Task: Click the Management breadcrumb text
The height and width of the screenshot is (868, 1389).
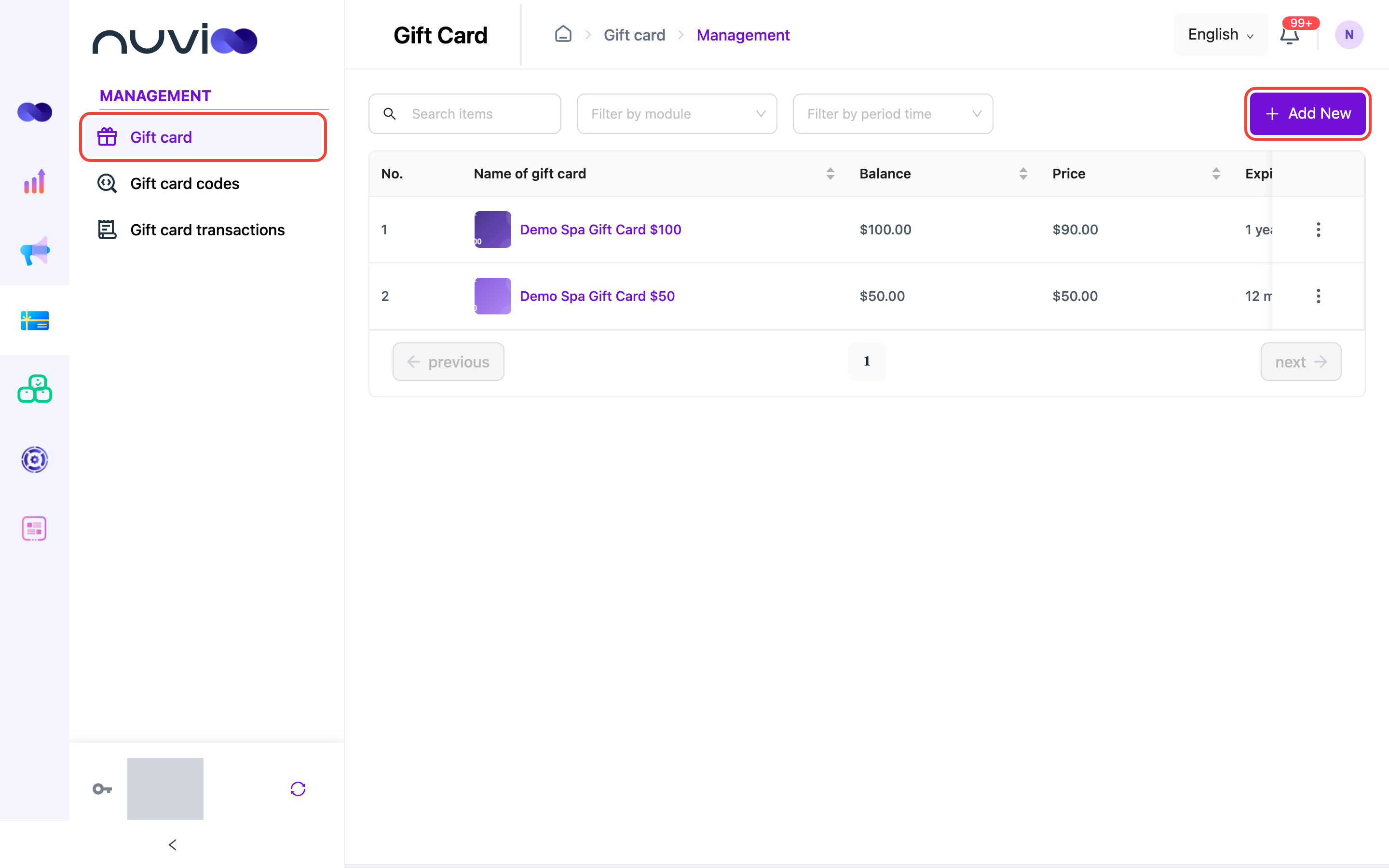Action: tap(743, 35)
